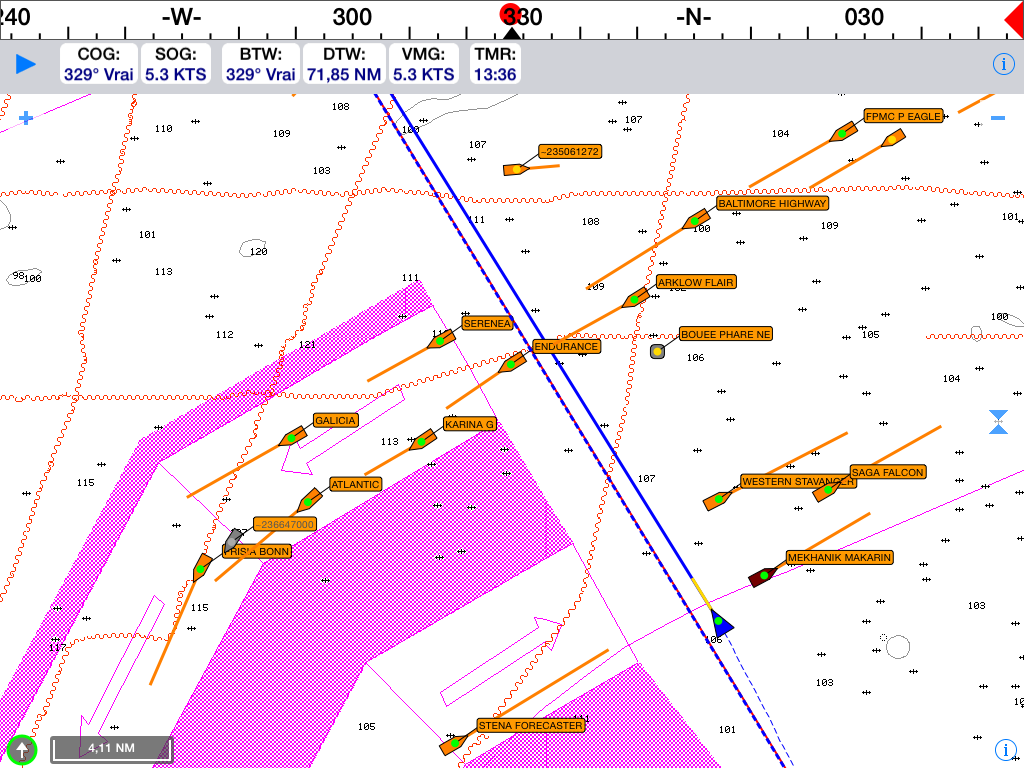Tap the blue play arrow button
Image resolution: width=1024 pixels, height=768 pixels.
tap(25, 64)
